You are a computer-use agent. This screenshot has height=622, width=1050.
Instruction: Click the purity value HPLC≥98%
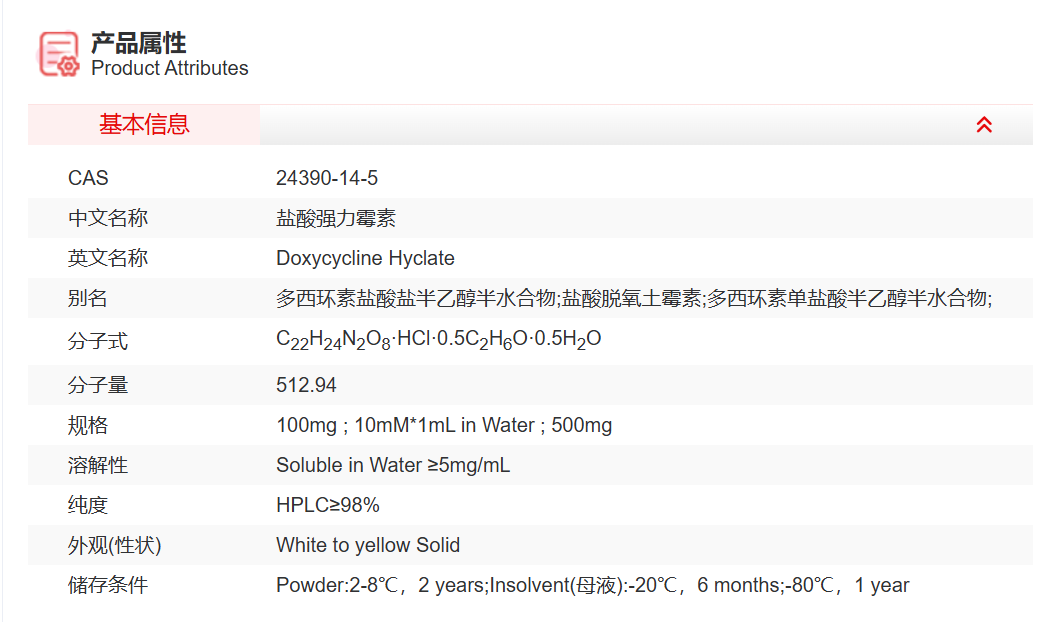point(328,505)
